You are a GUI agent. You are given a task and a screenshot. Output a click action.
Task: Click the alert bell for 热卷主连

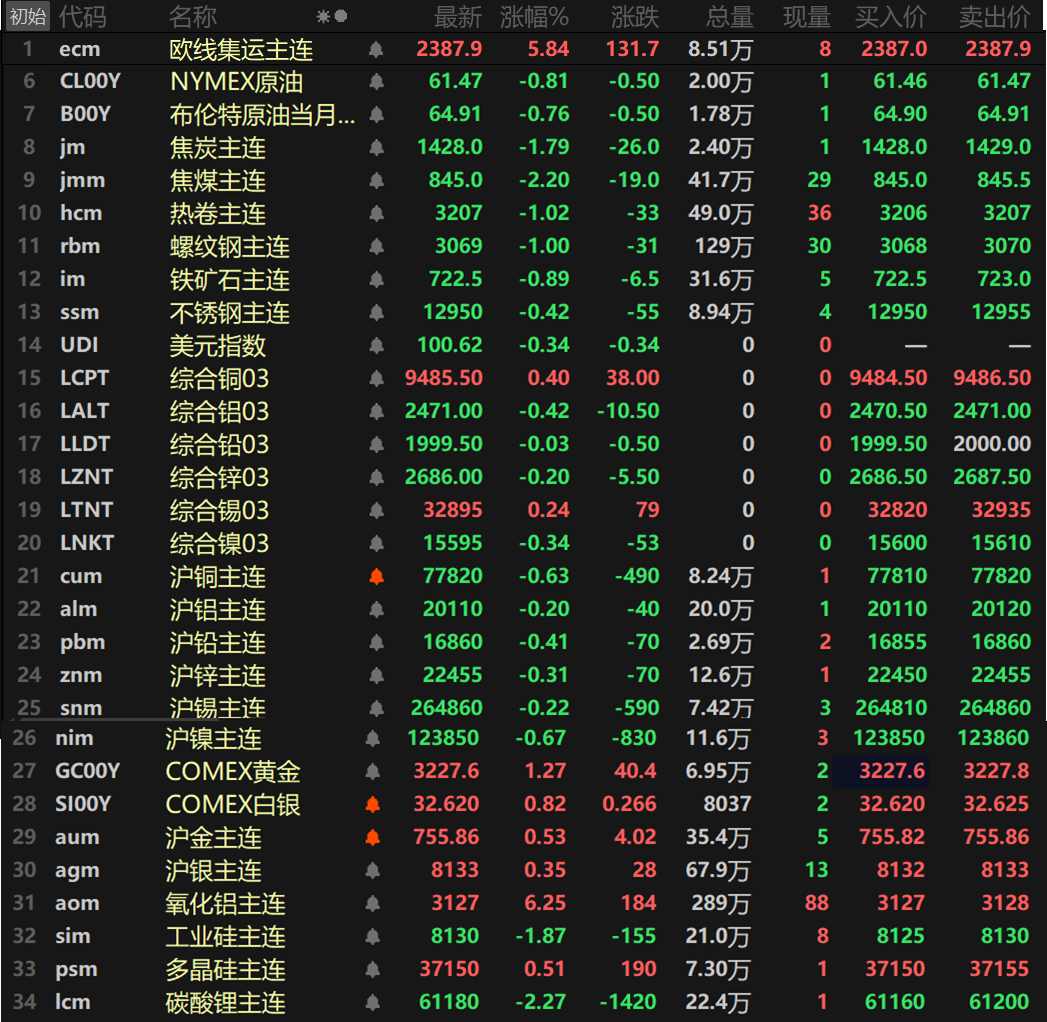(377, 214)
